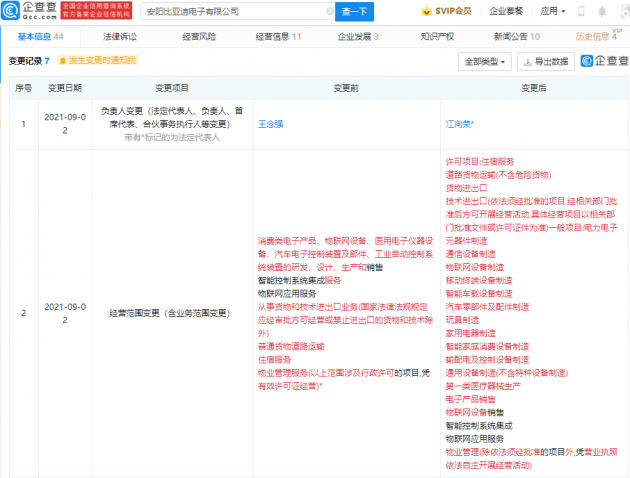Click the bell icon beside 发生变更时通知我
Image resolution: width=630 pixels, height=478 pixels.
pos(63,61)
